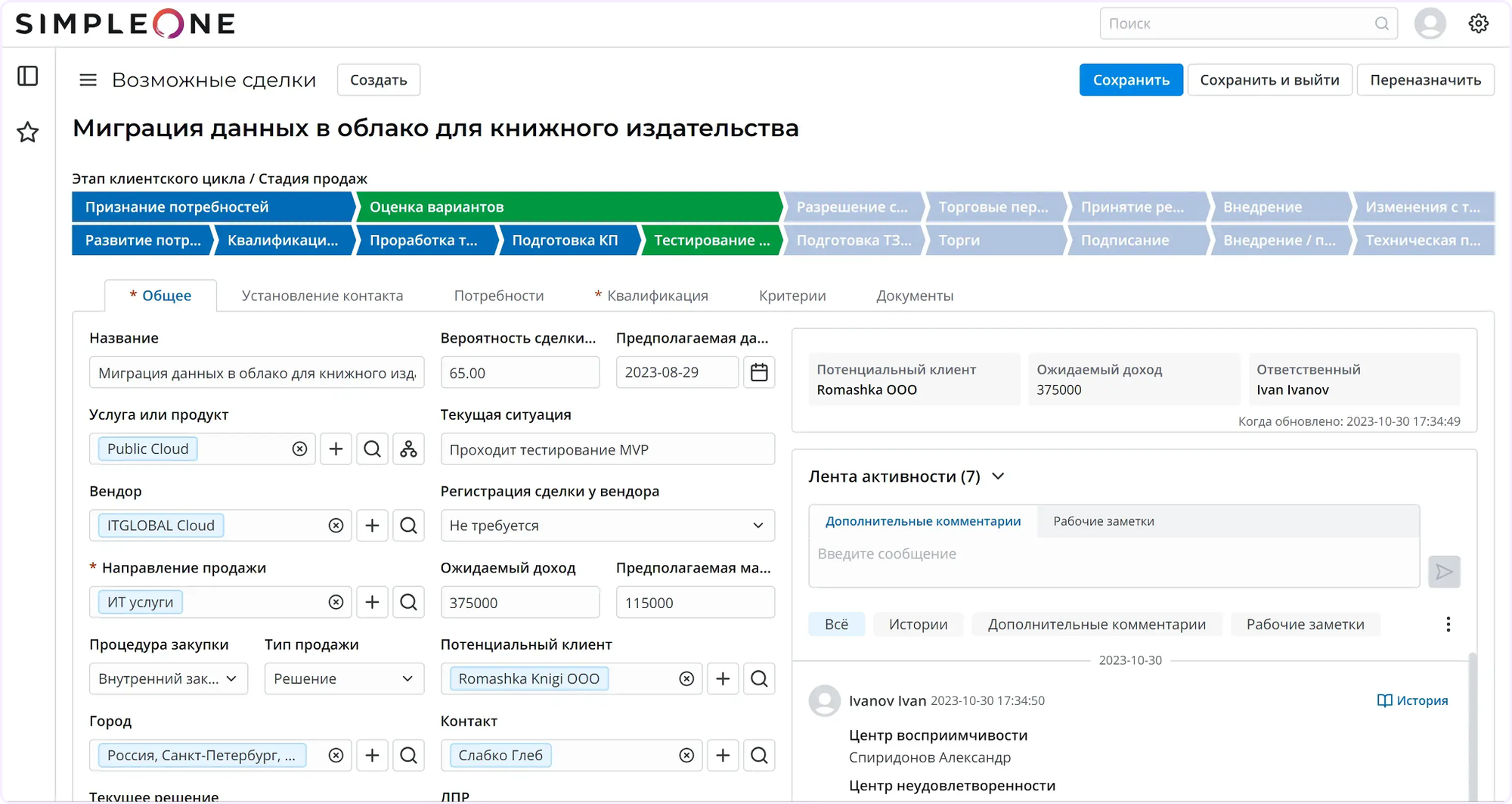Click the Текущая ситуация field
The height and width of the screenshot is (804, 1512).
click(x=608, y=449)
